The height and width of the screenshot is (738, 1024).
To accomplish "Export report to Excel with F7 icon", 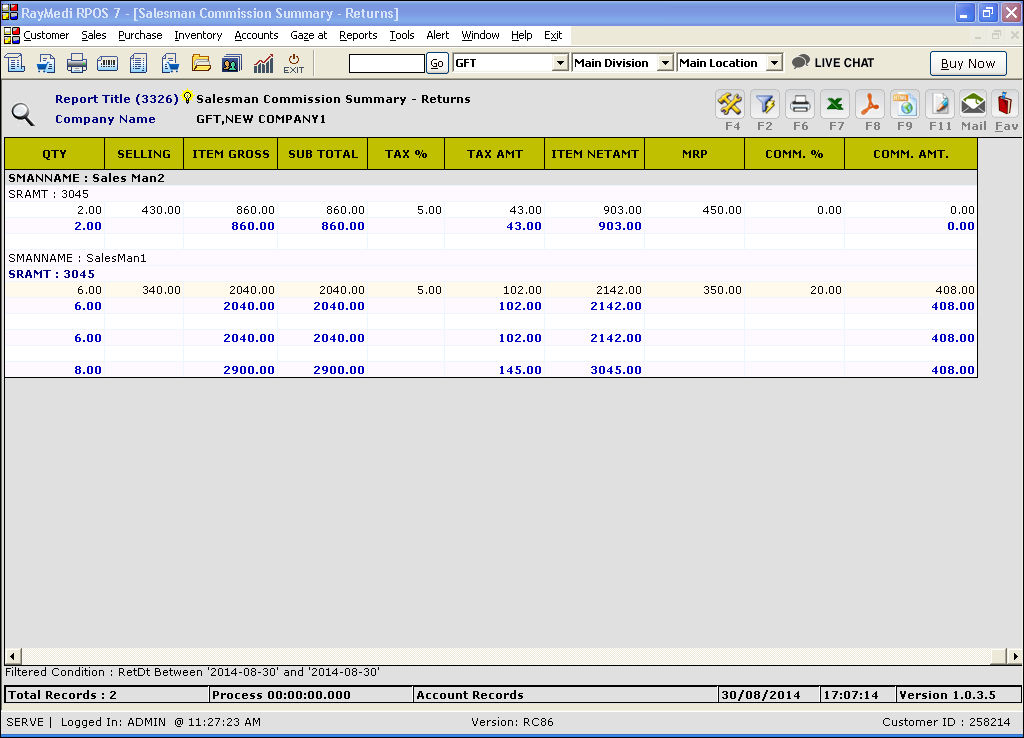I will (x=835, y=104).
